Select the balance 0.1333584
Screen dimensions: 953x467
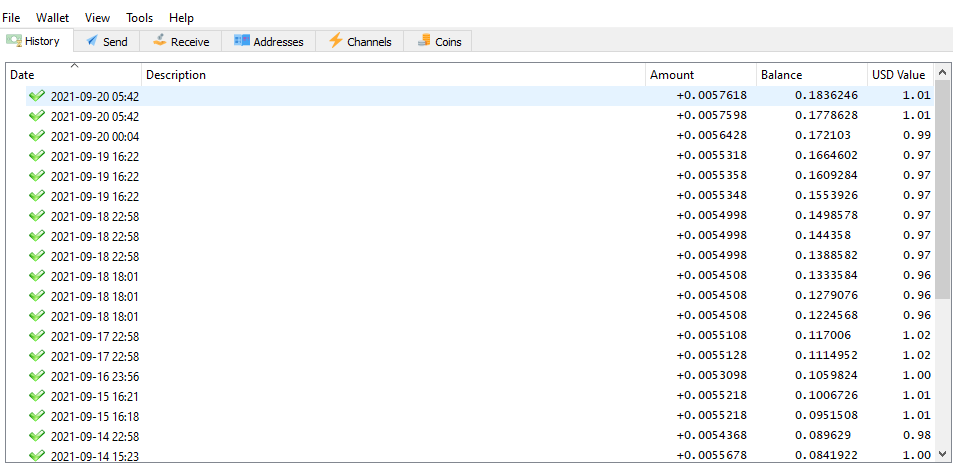[x=827, y=276]
